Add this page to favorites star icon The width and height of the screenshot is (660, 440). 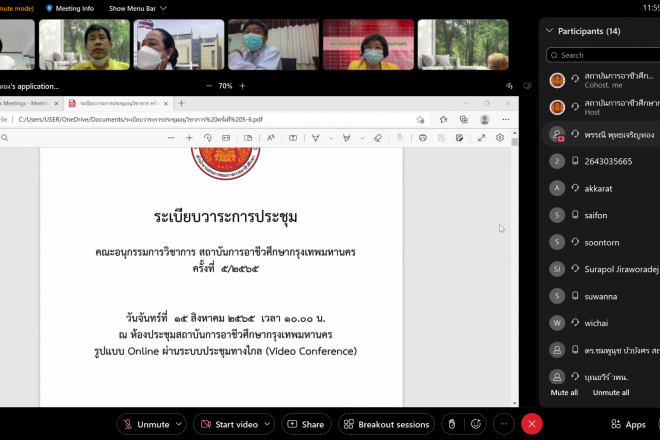point(420,120)
